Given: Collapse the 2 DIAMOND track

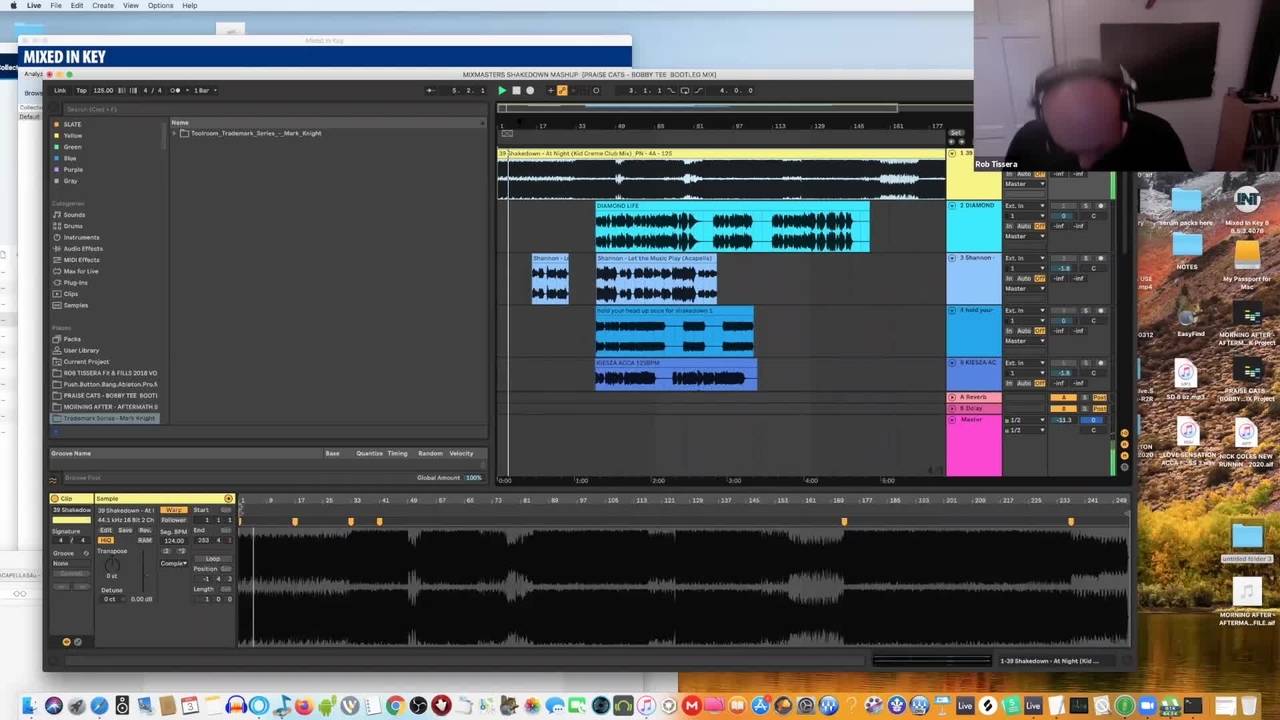Looking at the screenshot, I should [x=952, y=205].
